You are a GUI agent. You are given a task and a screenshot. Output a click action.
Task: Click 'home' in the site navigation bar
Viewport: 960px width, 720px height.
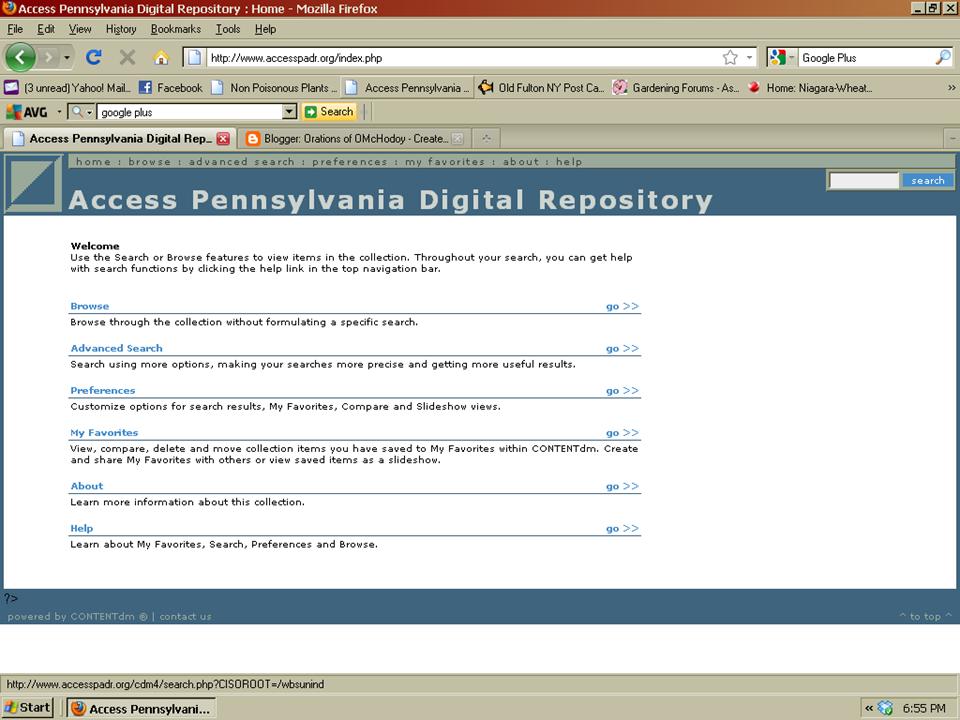tap(94, 162)
